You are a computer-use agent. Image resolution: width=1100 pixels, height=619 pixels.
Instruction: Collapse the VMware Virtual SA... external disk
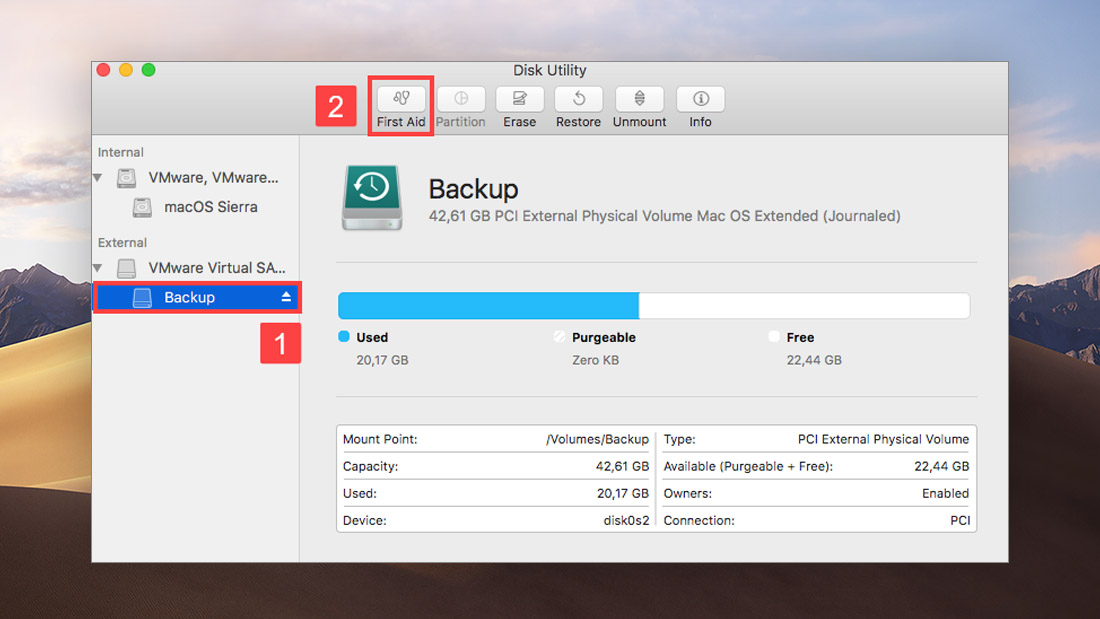[98, 267]
